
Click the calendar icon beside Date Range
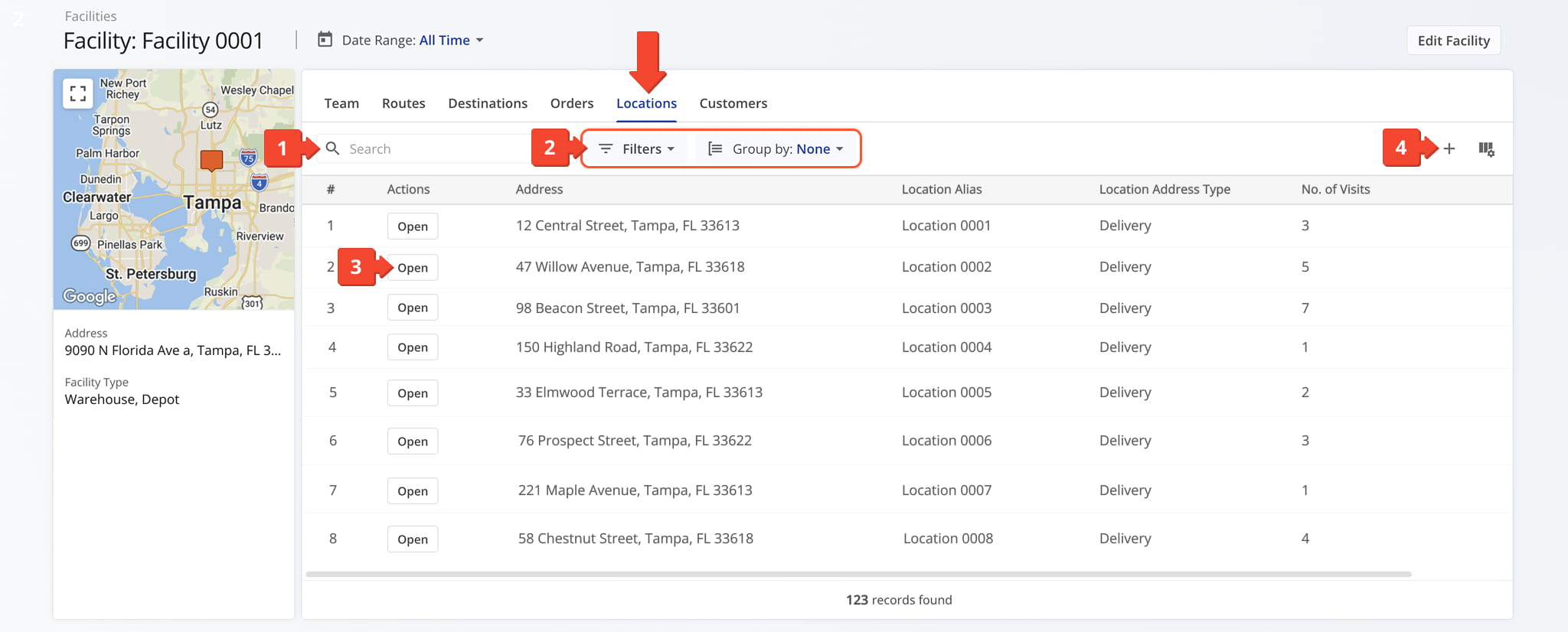(325, 40)
